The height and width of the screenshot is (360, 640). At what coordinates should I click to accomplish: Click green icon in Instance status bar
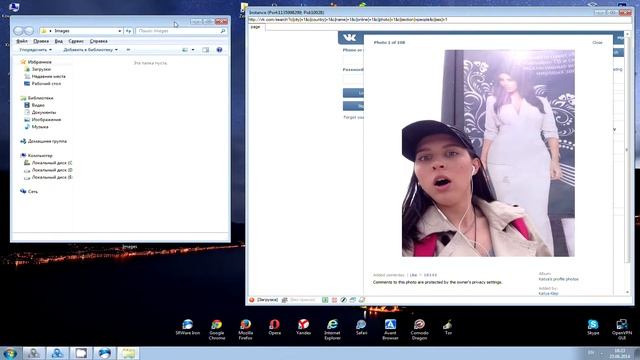point(325,300)
